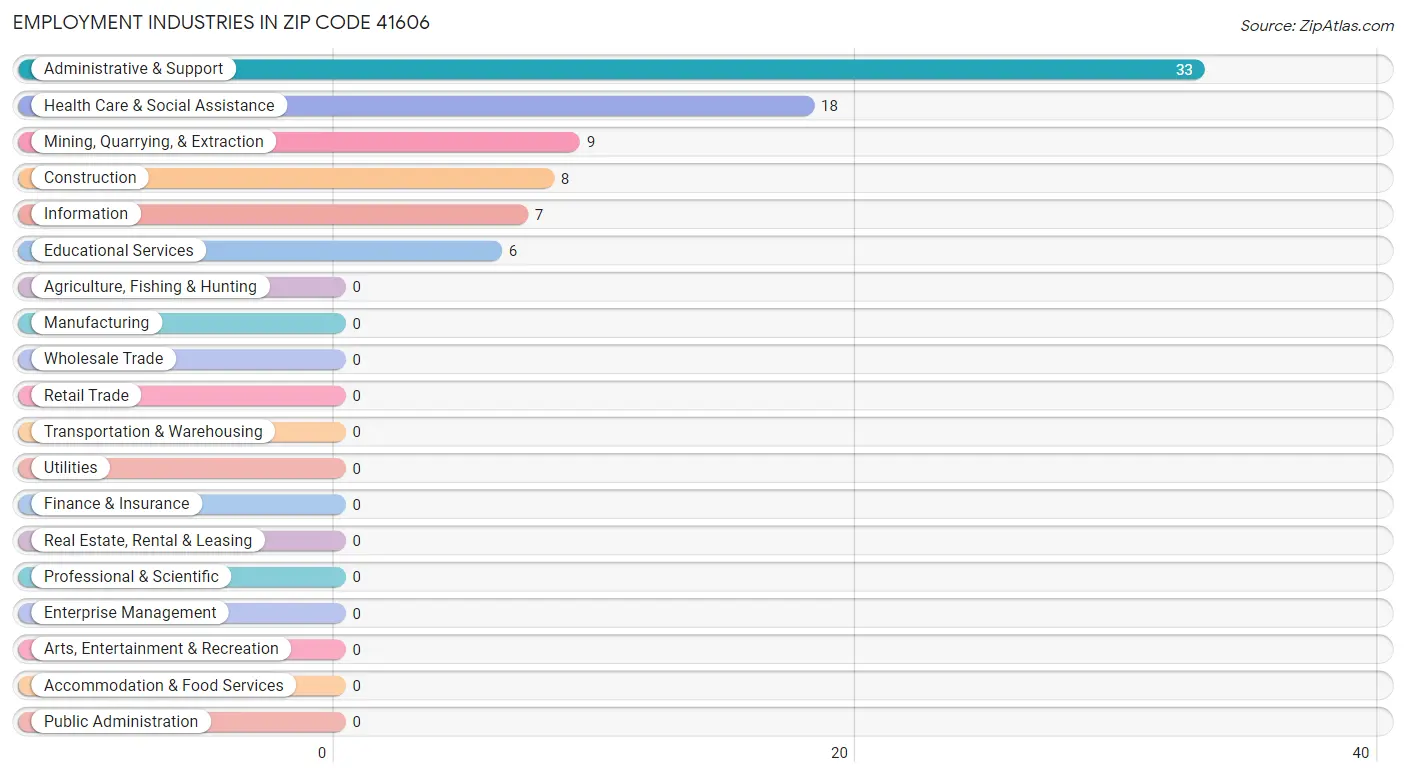Screen dimensions: 1406x776
Task: Click the 'Administrative & Support' bar label
Action: tap(133, 69)
